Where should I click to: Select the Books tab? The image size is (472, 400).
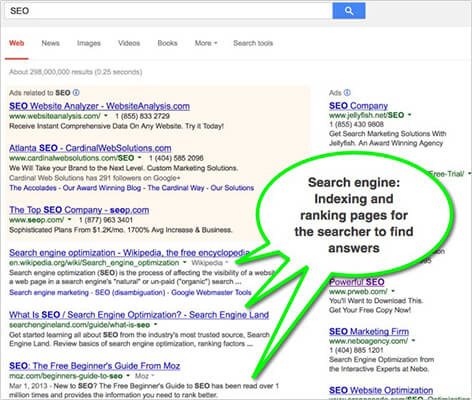click(167, 43)
